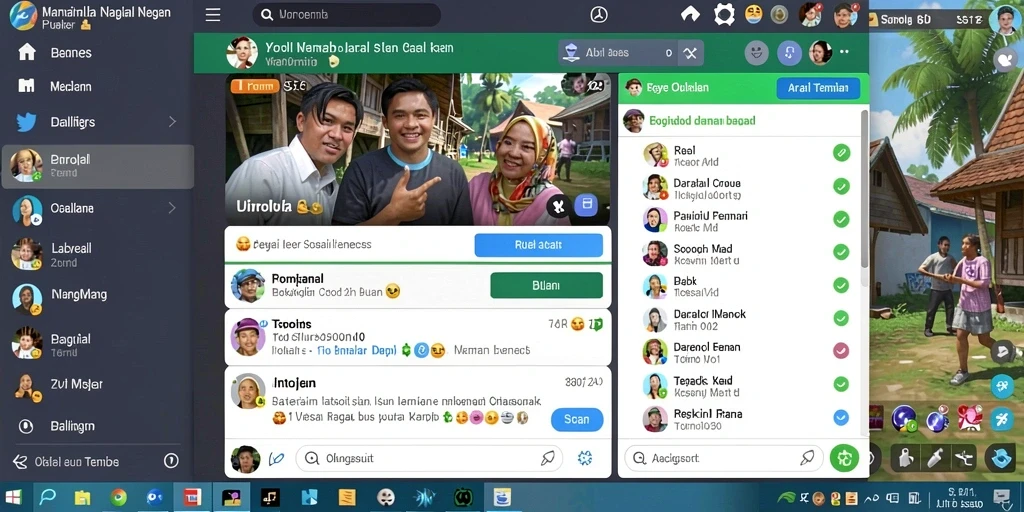The height and width of the screenshot is (512, 1024).
Task: Expand the Osallane chevron
Action: pos(172,208)
